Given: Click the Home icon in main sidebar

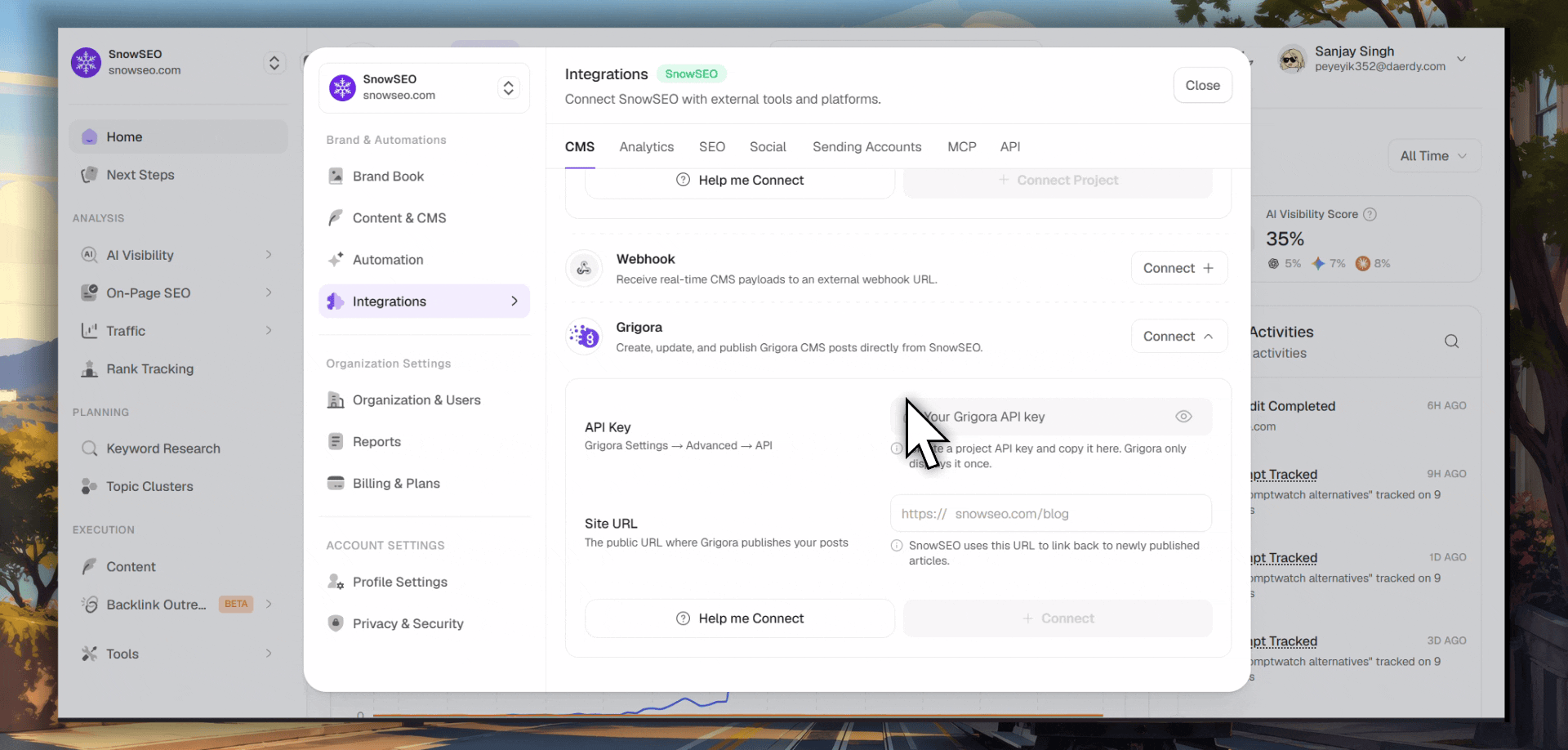Looking at the screenshot, I should (x=90, y=137).
